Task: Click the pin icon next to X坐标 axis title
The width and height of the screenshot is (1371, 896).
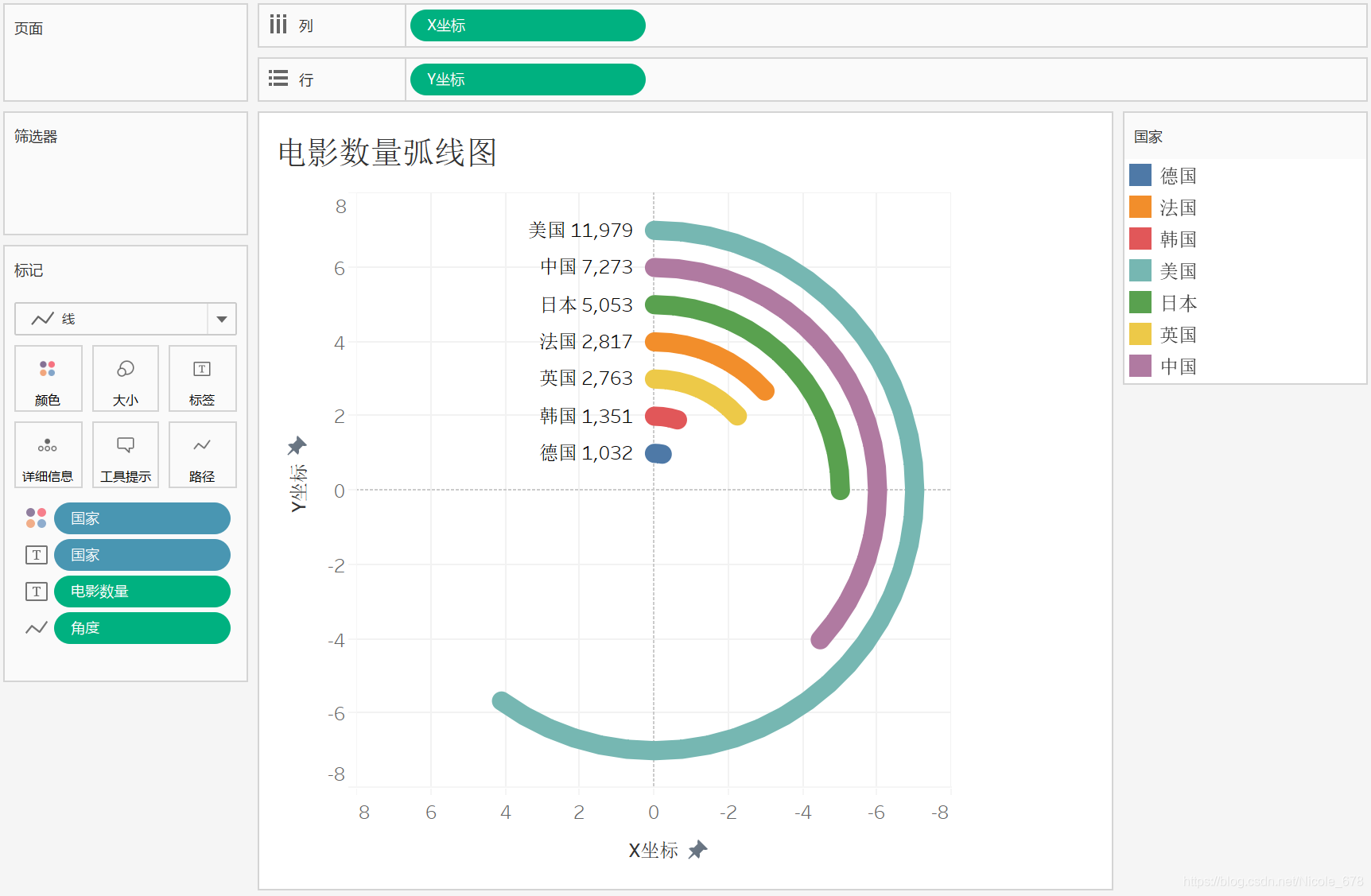Action: tap(697, 850)
